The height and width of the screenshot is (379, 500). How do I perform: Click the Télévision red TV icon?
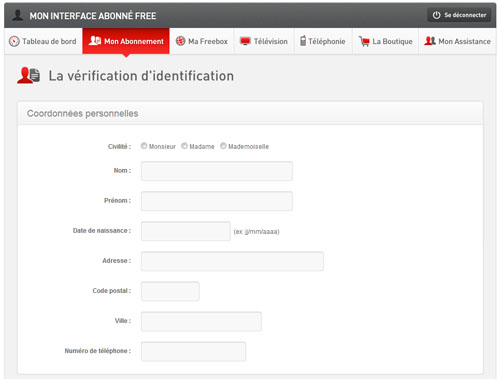245,41
